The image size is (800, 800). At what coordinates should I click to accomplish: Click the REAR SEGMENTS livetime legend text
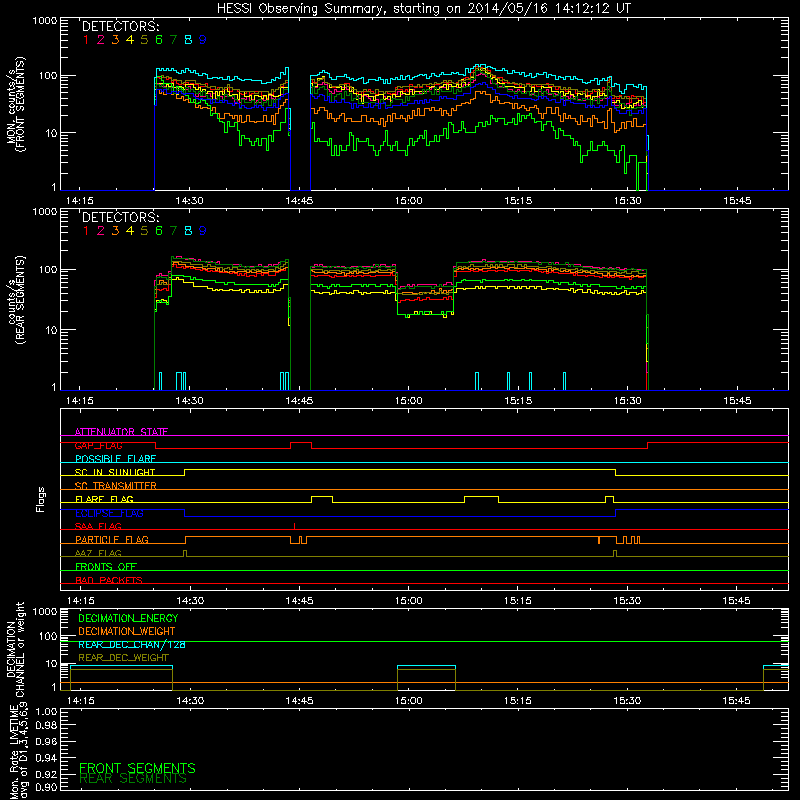point(133,779)
